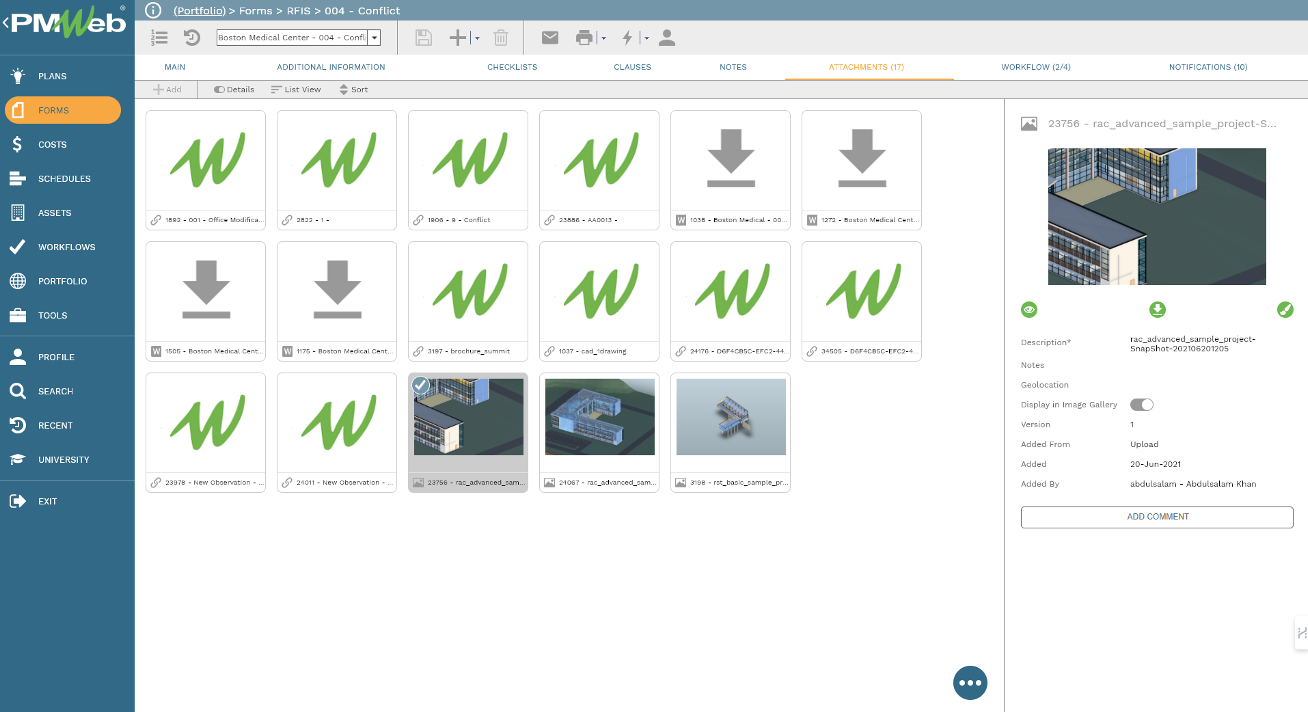Select the 3197 brochure_summit attachment
This screenshot has height=712, width=1308.
[468, 301]
